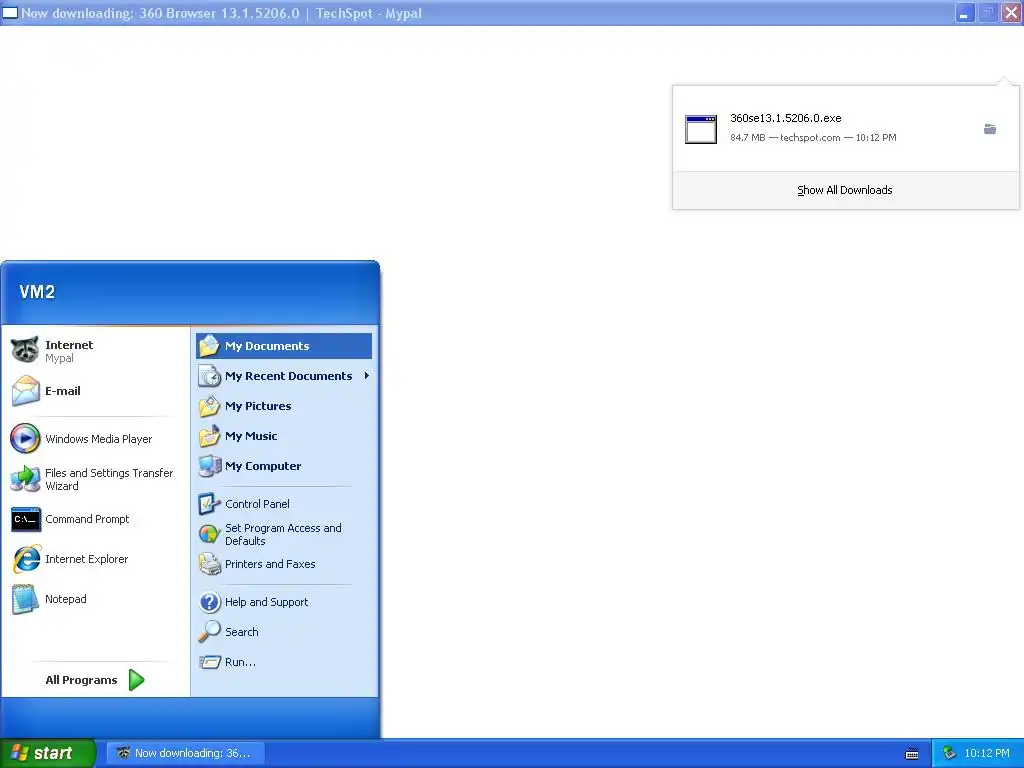1024x768 pixels.
Task: Open Help and Support
Action: click(284, 602)
